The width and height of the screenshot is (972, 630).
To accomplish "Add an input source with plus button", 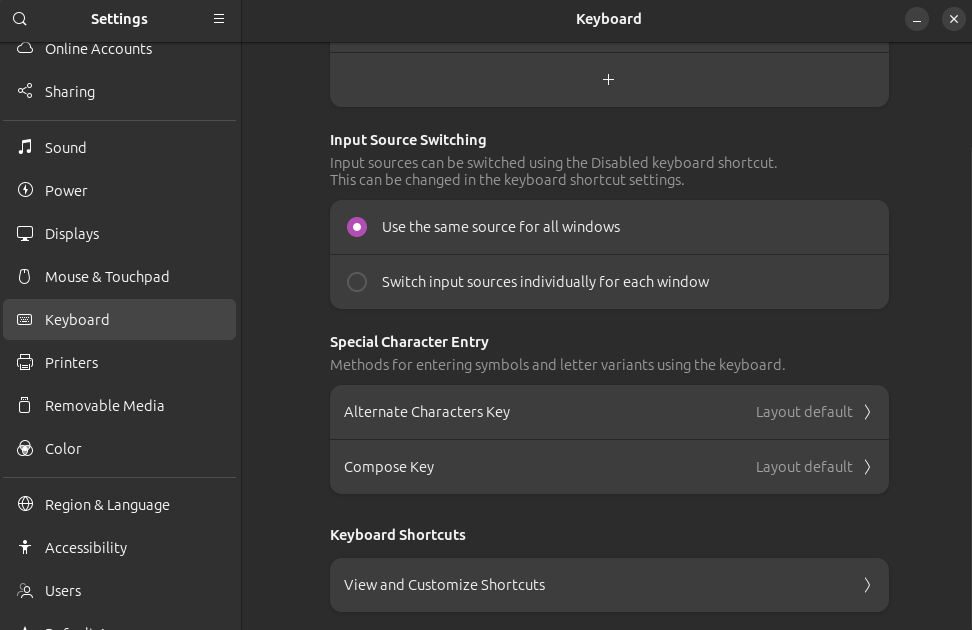I will coord(609,79).
